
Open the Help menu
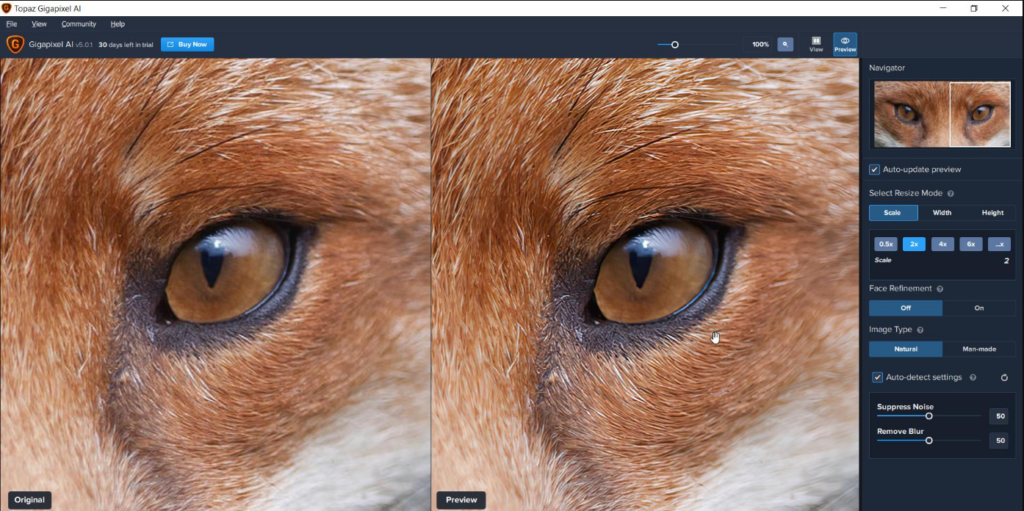click(x=118, y=24)
